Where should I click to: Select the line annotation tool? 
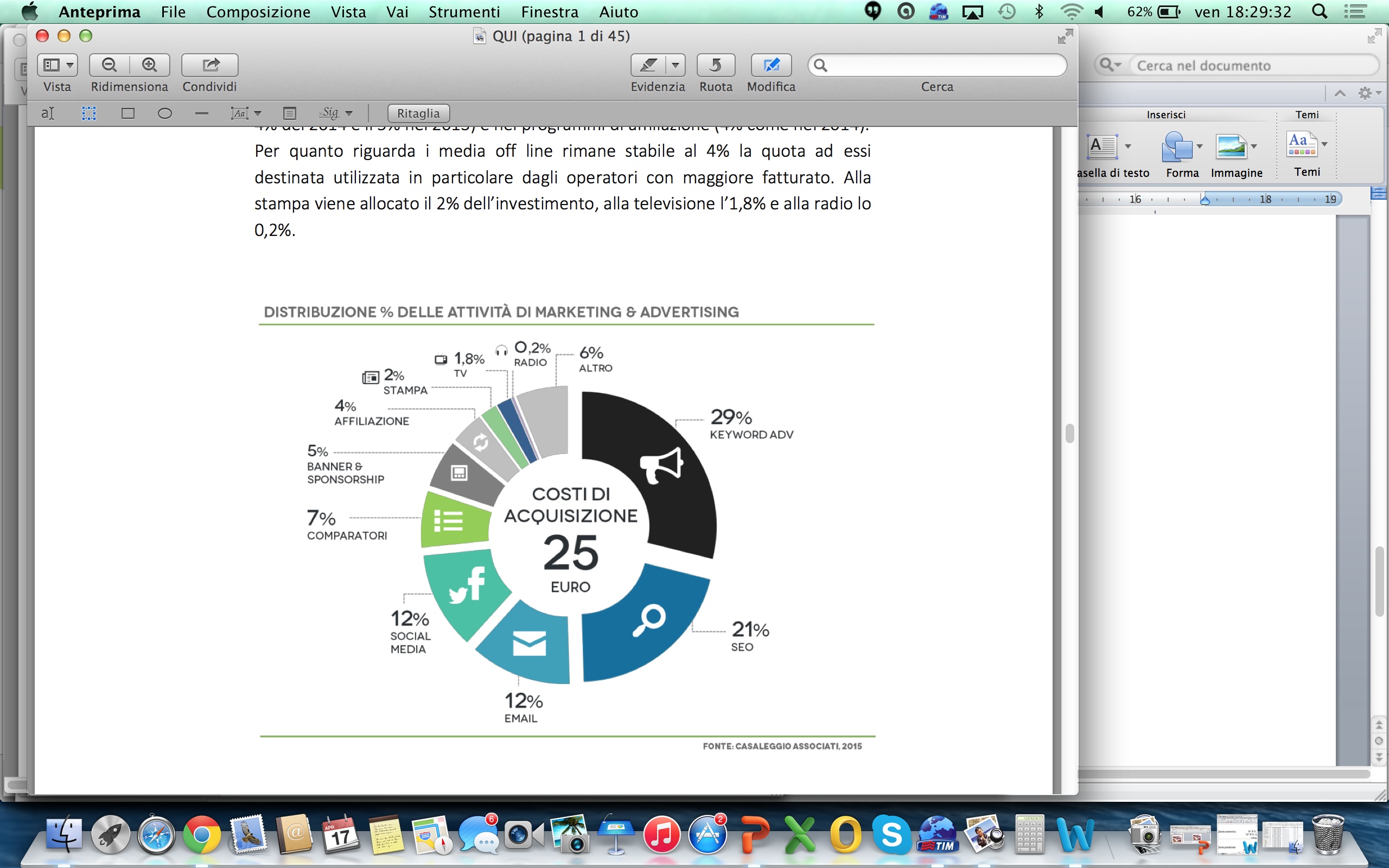pos(201,113)
